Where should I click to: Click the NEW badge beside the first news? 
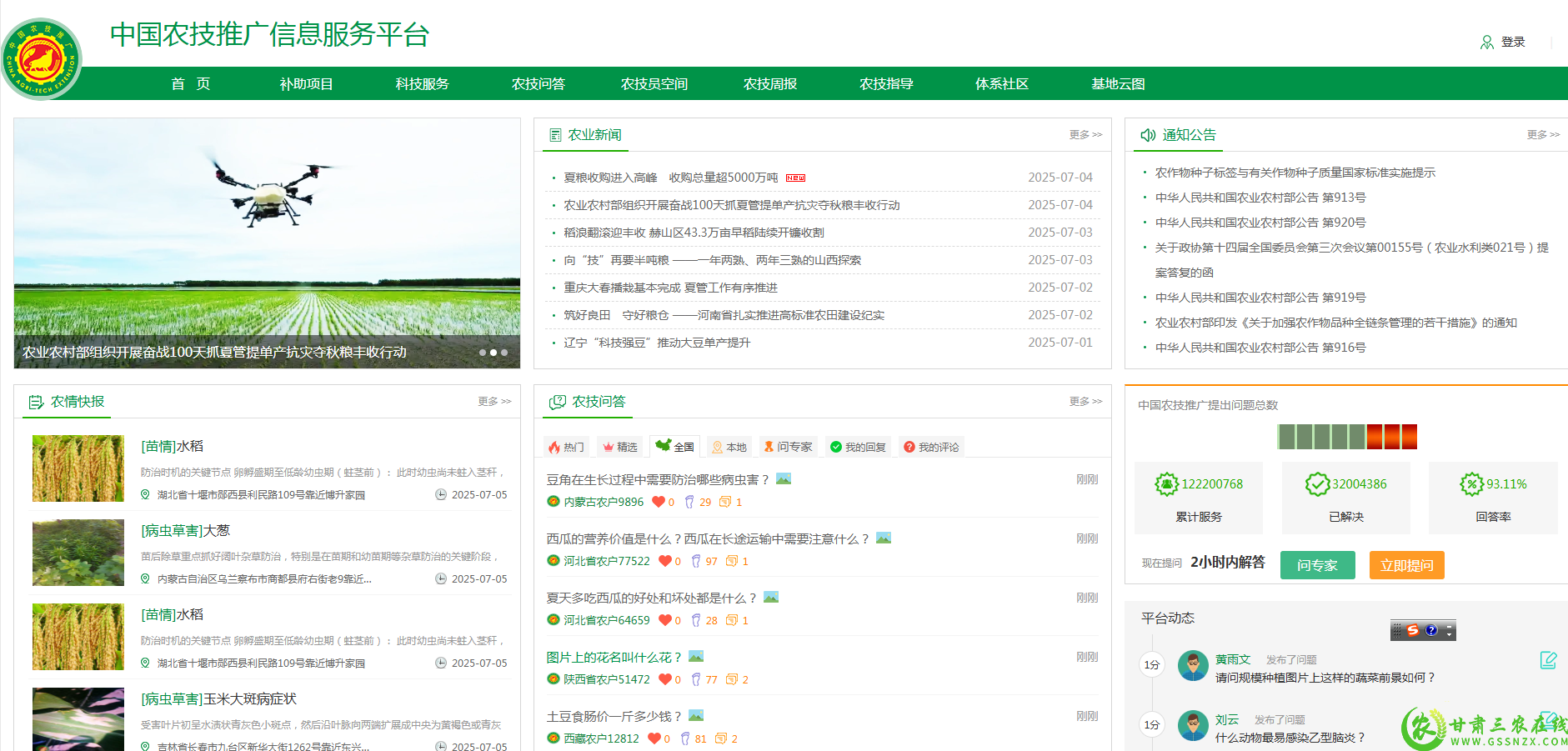tap(795, 178)
